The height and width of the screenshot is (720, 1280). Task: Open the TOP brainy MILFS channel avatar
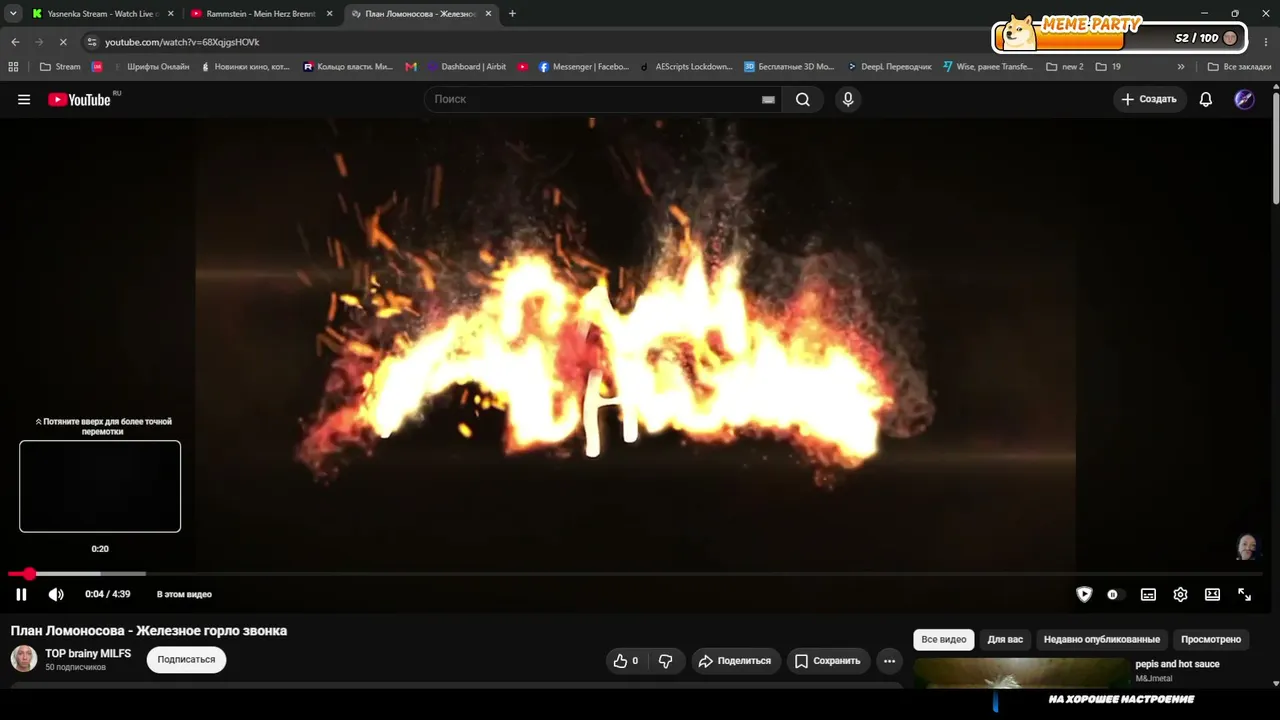tap(24, 659)
